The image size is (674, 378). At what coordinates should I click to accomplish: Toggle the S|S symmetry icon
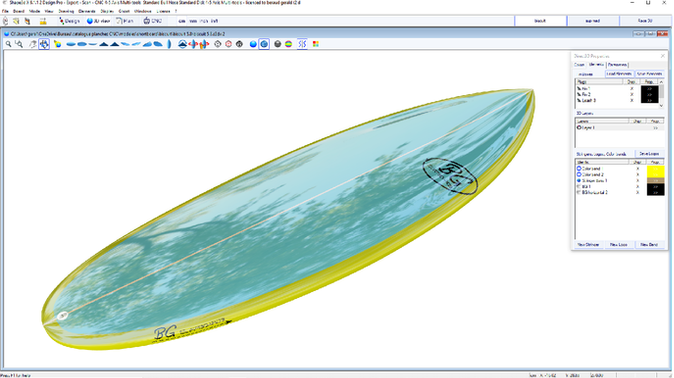(302, 44)
